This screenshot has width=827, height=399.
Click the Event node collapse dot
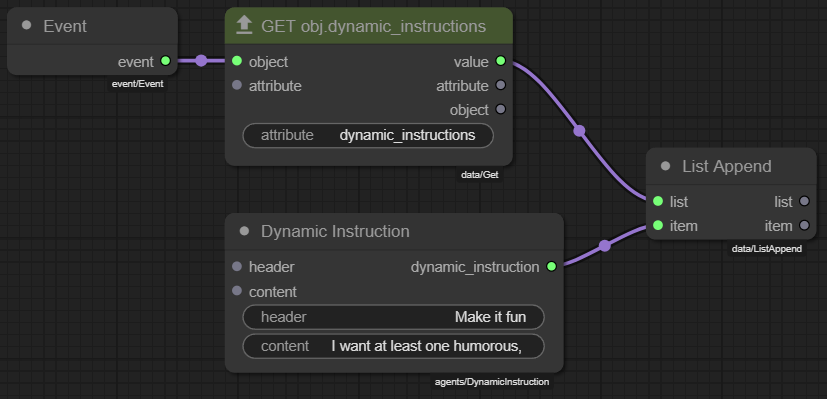point(27,25)
